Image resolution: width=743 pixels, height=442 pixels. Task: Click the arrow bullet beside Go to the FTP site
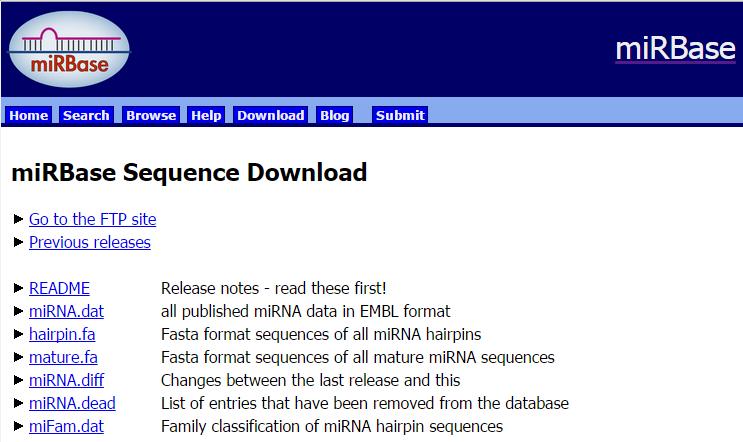(19, 219)
